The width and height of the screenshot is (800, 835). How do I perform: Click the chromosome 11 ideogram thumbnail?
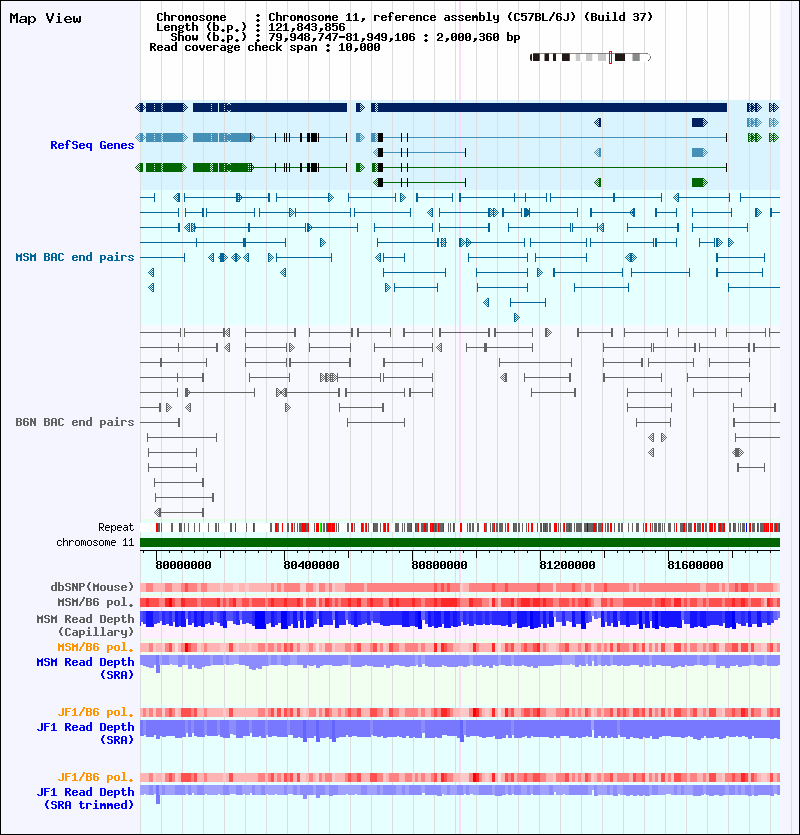(591, 58)
